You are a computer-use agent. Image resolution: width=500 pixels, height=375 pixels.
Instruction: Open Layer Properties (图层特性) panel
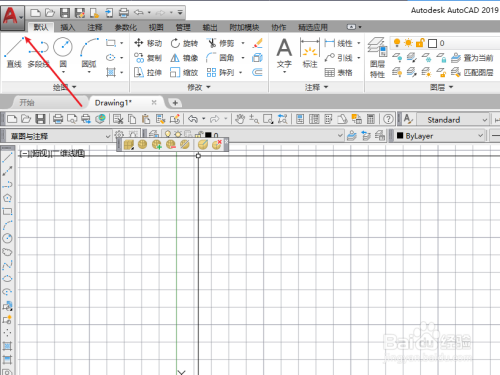(377, 57)
